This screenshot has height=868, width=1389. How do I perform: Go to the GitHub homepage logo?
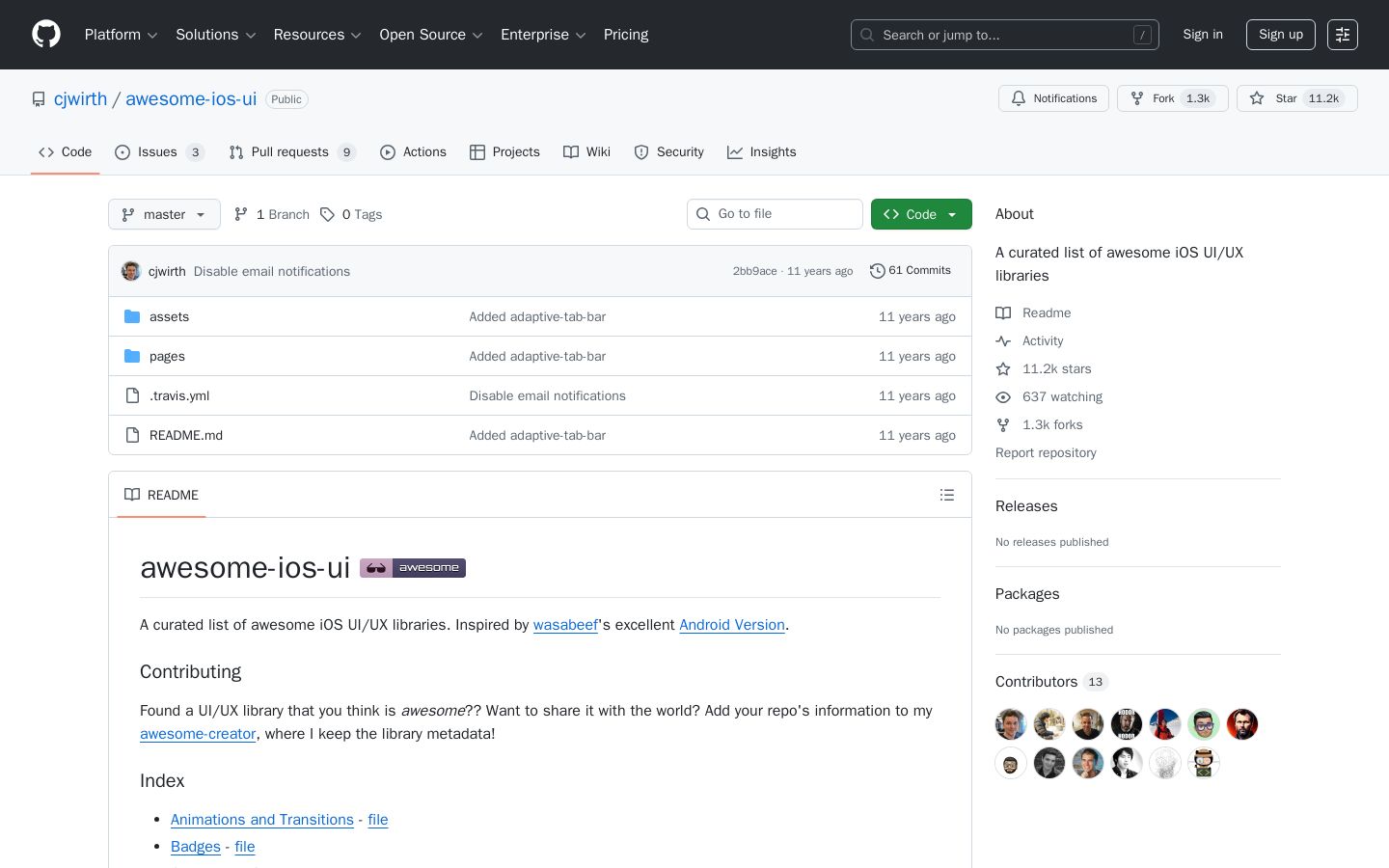[x=46, y=35]
